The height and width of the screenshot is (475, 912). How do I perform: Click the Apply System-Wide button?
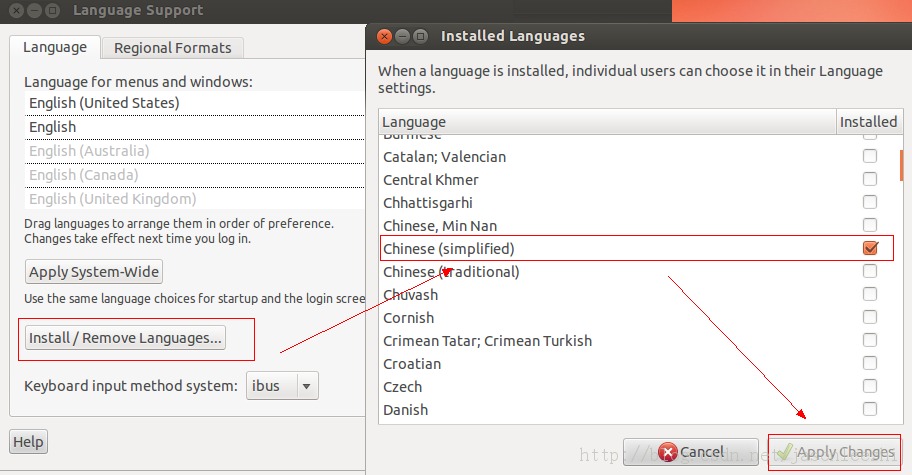click(94, 272)
